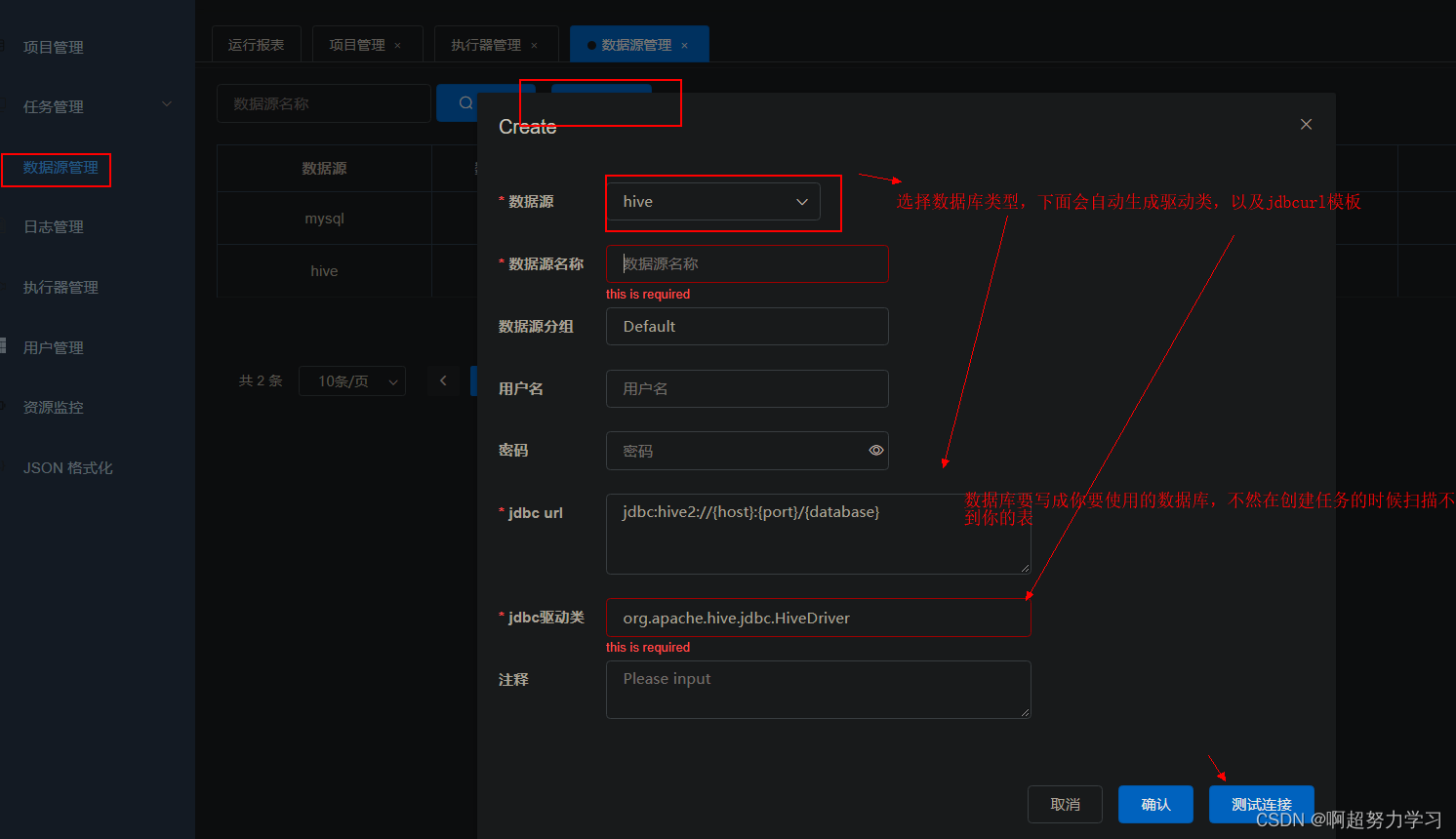
Task: Close the 执行器管理 tab with its x
Action: (534, 46)
